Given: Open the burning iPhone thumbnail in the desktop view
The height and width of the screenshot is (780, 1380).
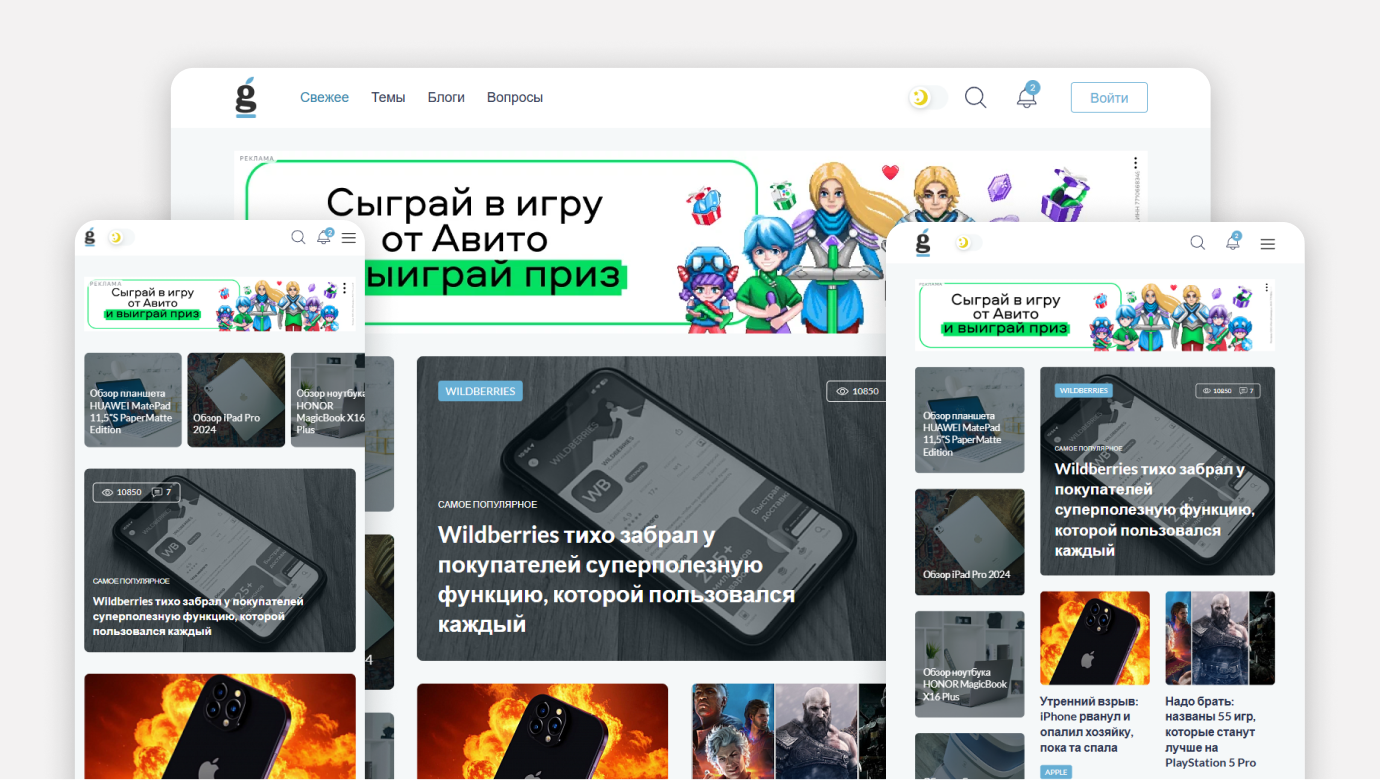Looking at the screenshot, I should point(542,731).
